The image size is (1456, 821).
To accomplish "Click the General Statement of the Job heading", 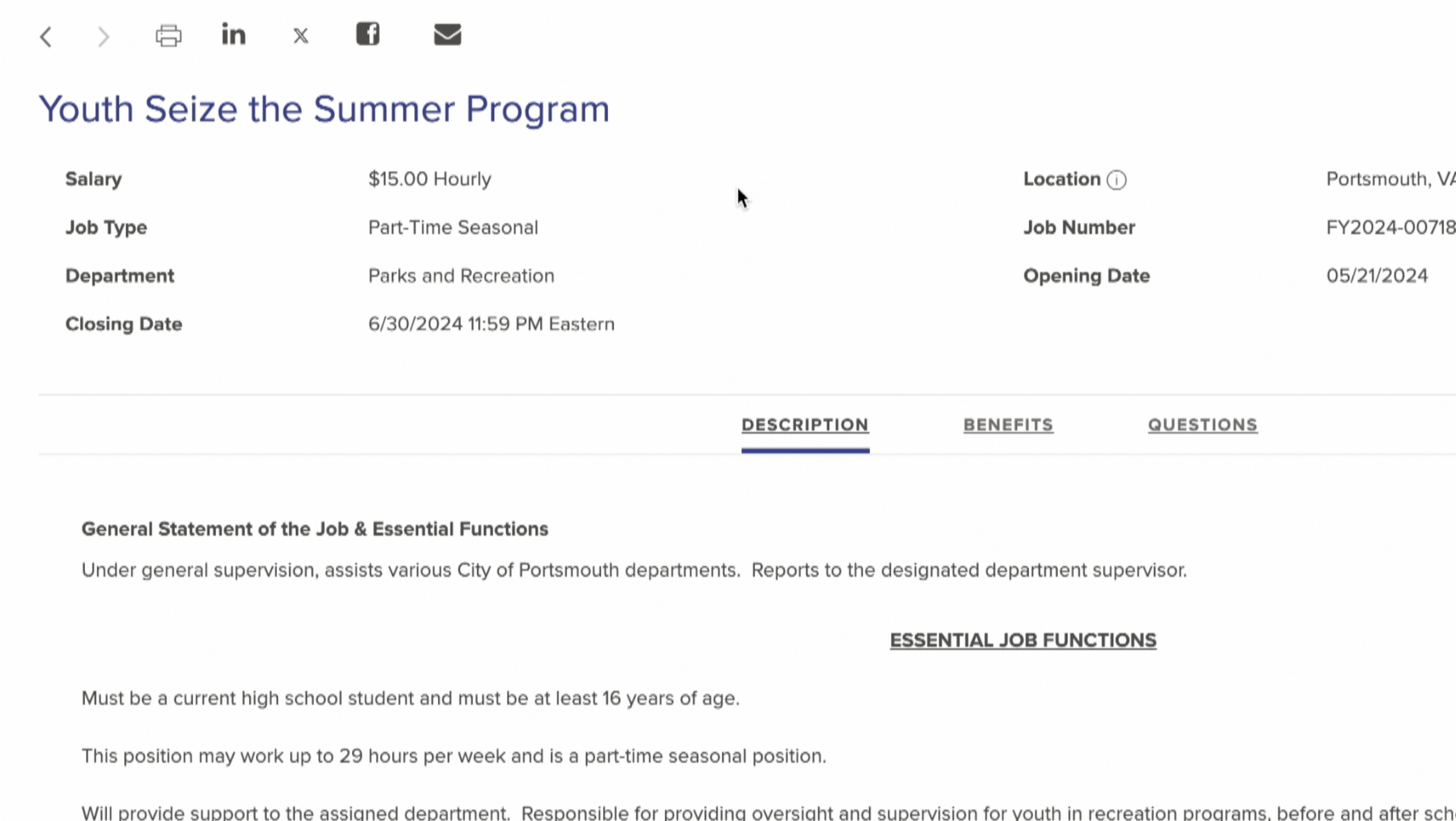I will (x=315, y=529).
